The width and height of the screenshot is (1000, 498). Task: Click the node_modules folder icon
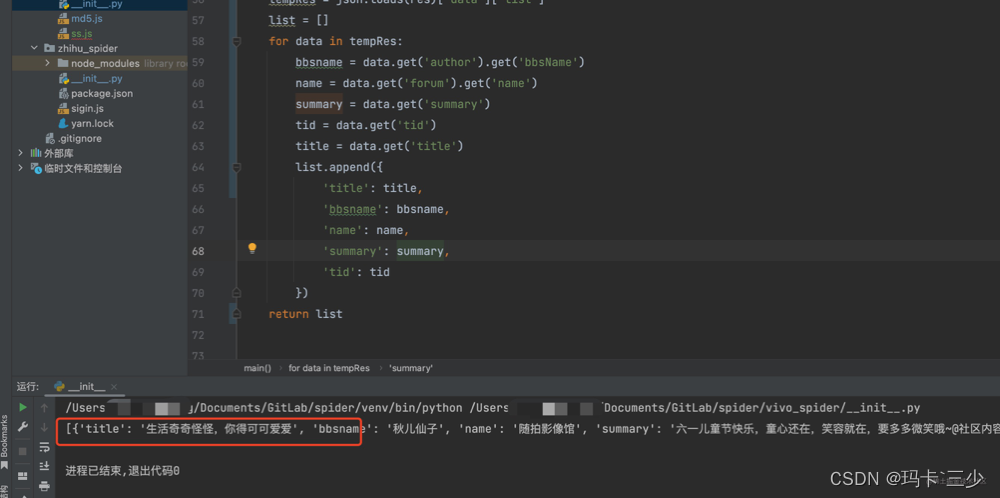(x=62, y=63)
